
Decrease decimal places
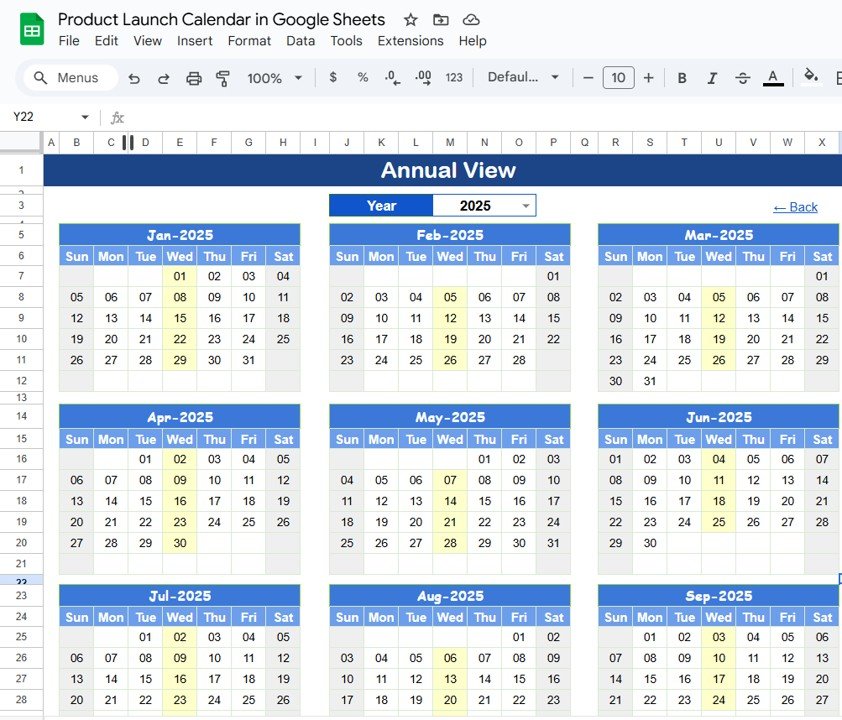point(393,78)
